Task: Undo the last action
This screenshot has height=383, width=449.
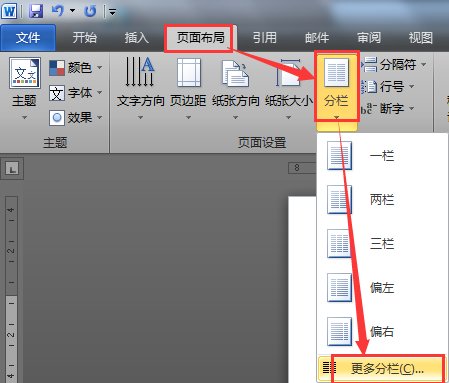Action: pyautogui.click(x=58, y=11)
